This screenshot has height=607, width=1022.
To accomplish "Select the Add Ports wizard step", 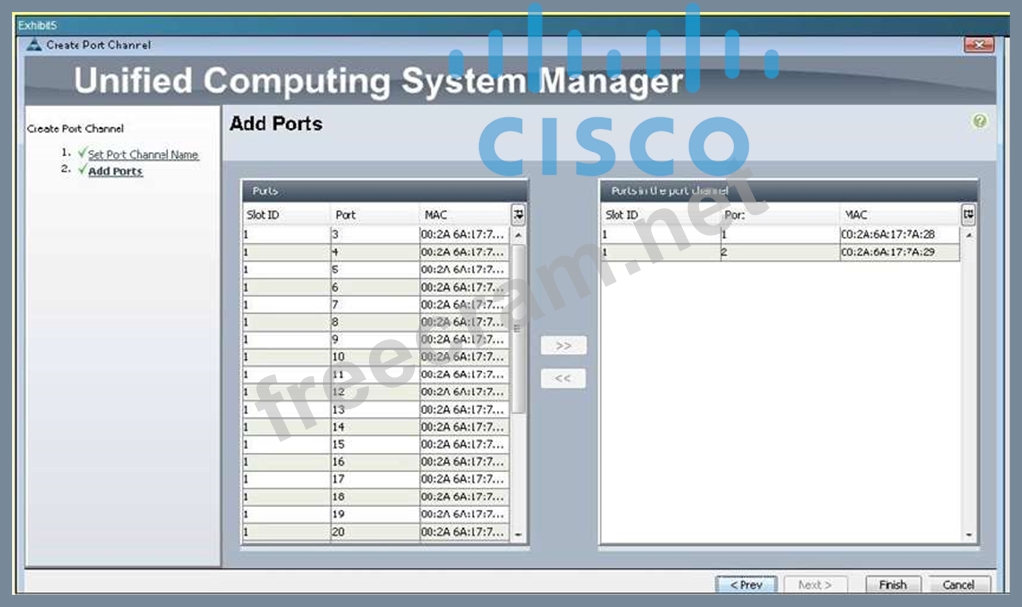I will coord(115,171).
